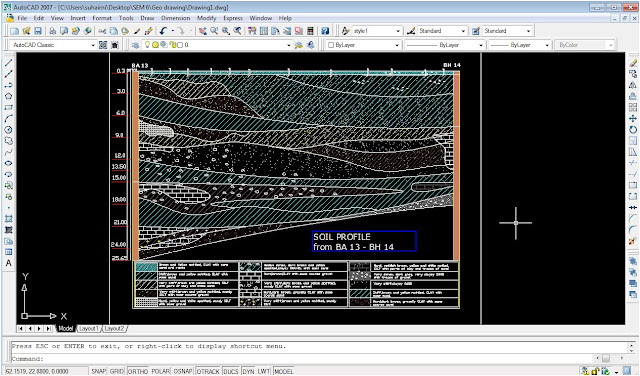Switch to the Layout1 tab
640x376 pixels.
[x=88, y=328]
